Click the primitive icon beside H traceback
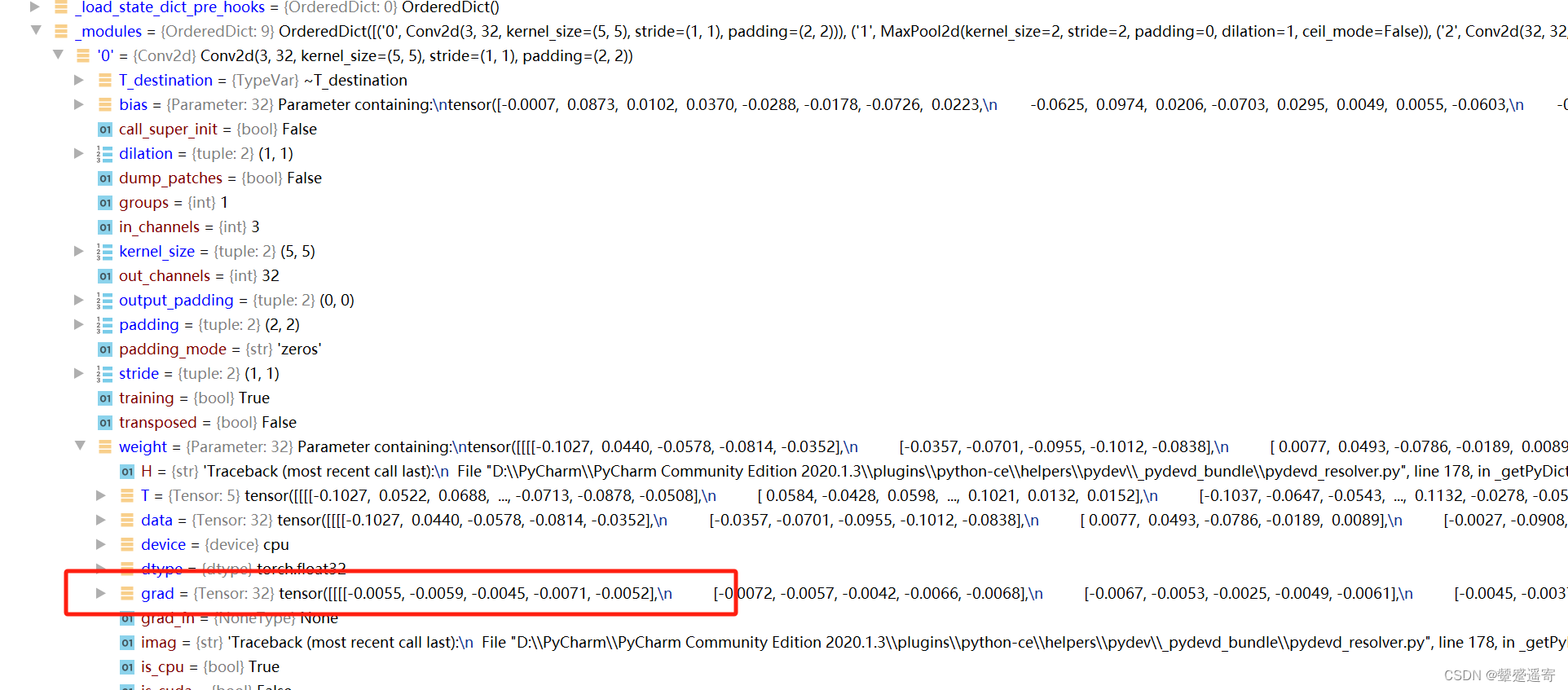Image resolution: width=1568 pixels, height=690 pixels. click(x=126, y=471)
